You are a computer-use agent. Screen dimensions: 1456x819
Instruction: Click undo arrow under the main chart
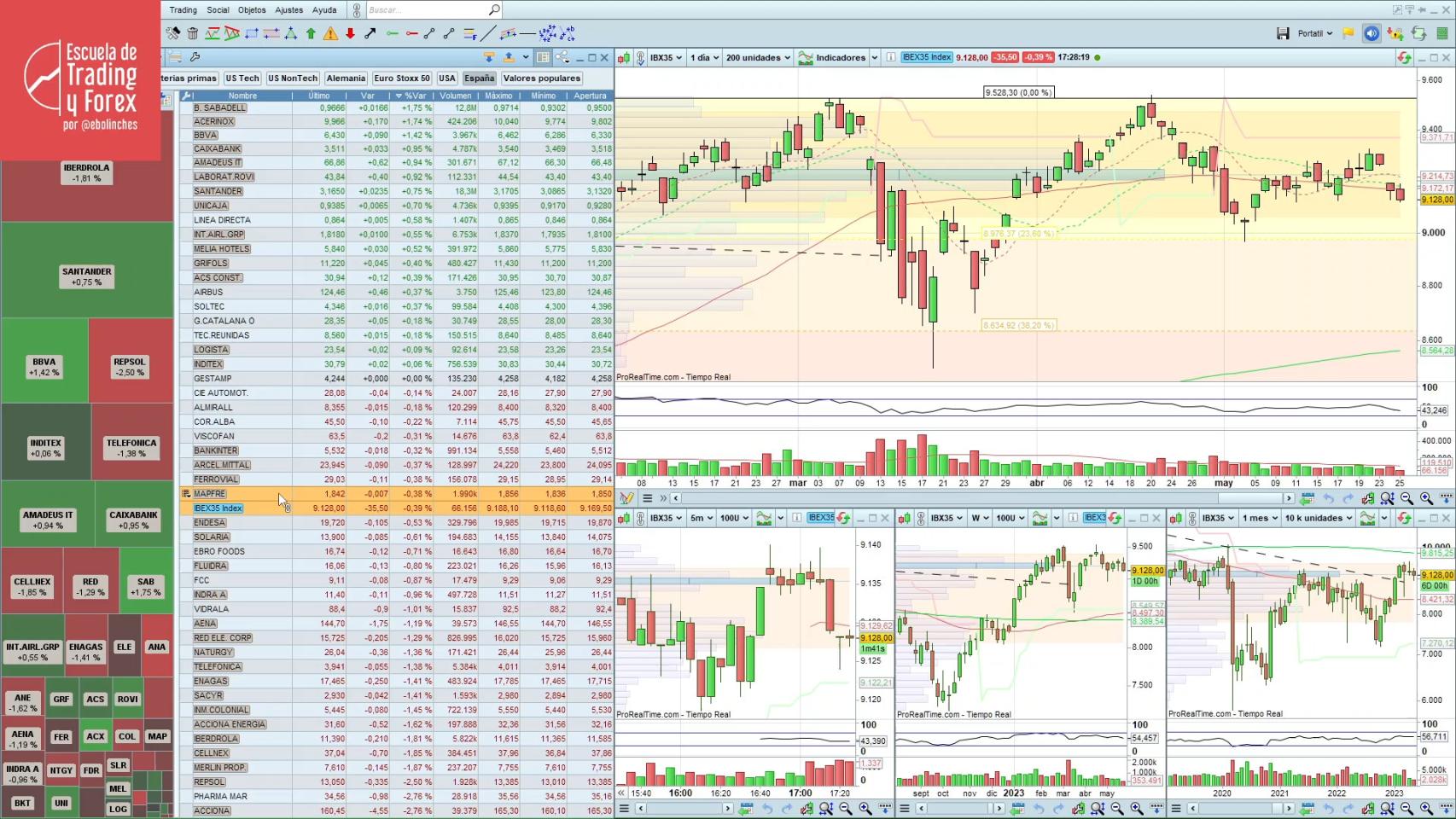[1328, 498]
